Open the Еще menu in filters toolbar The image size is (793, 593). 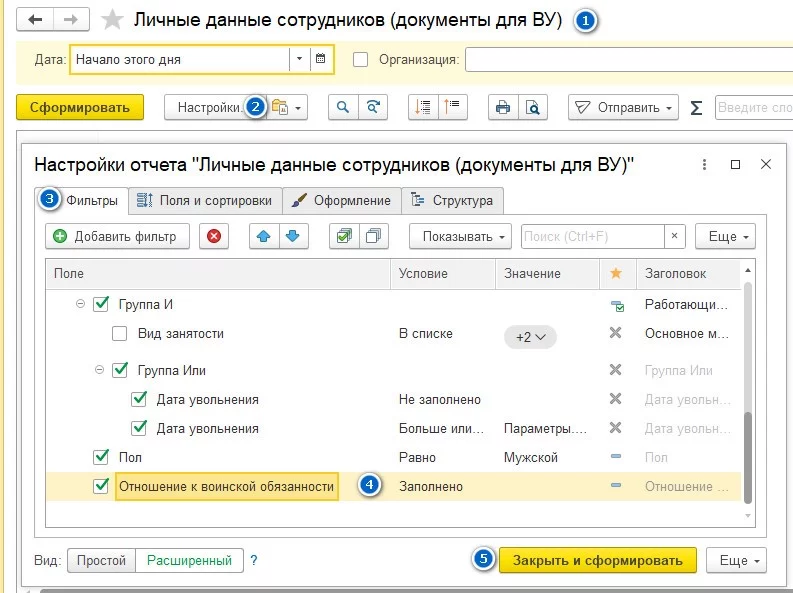pos(725,236)
